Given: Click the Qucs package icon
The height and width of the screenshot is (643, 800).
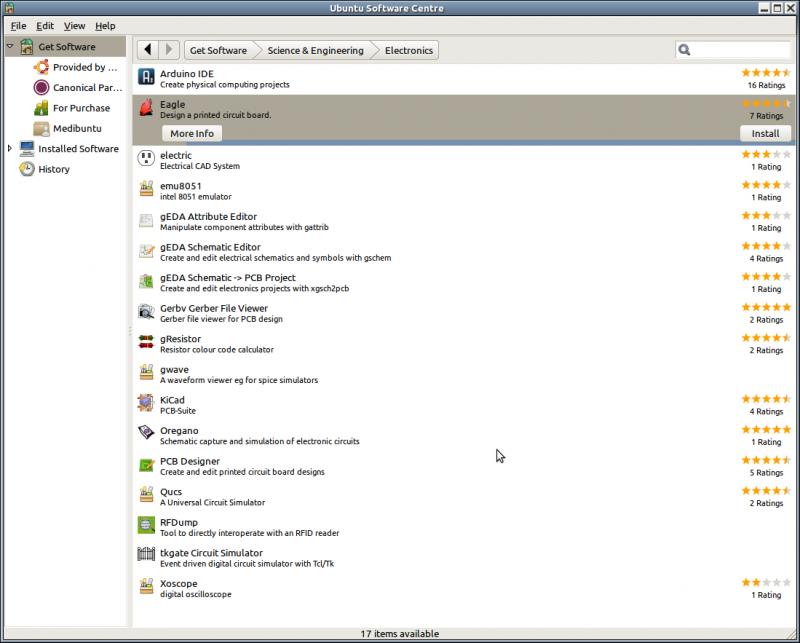Looking at the screenshot, I should [146, 495].
